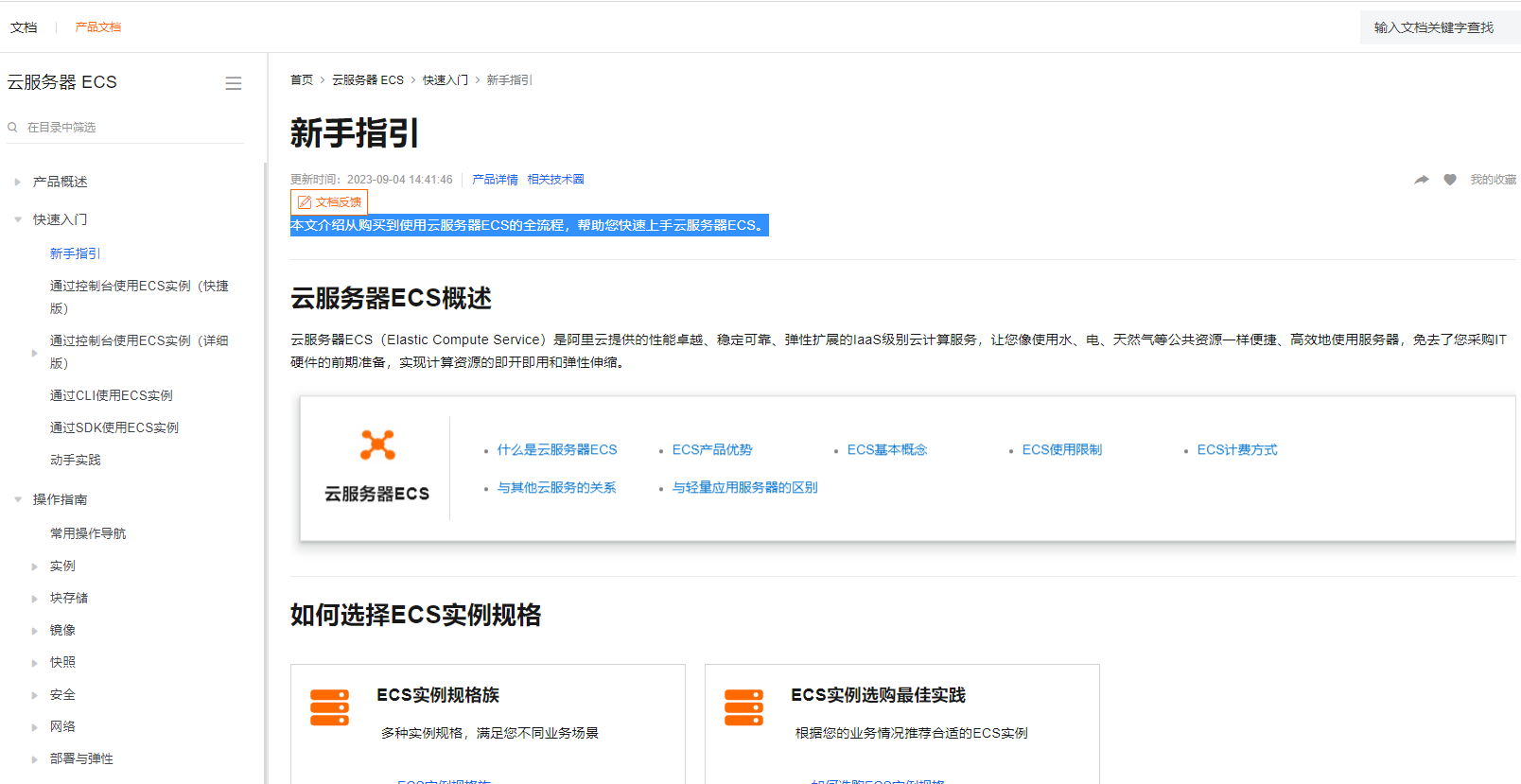Screen dimensions: 1521x784
Task: Click the 云服务器ECS概述 heading
Action: tap(392, 299)
